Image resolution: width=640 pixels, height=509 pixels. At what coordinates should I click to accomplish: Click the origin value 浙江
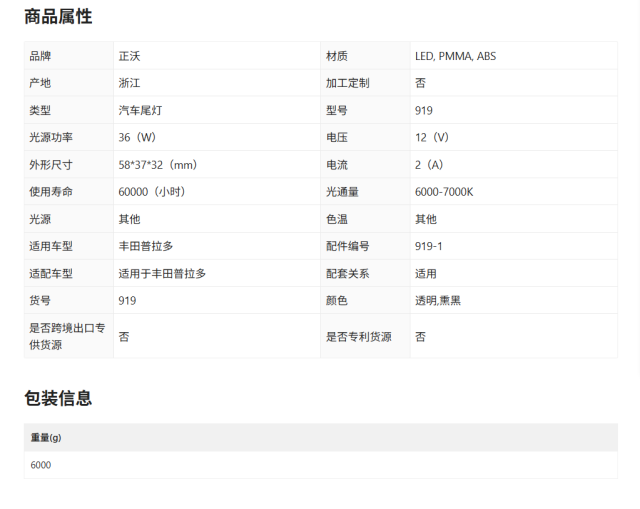point(129,83)
